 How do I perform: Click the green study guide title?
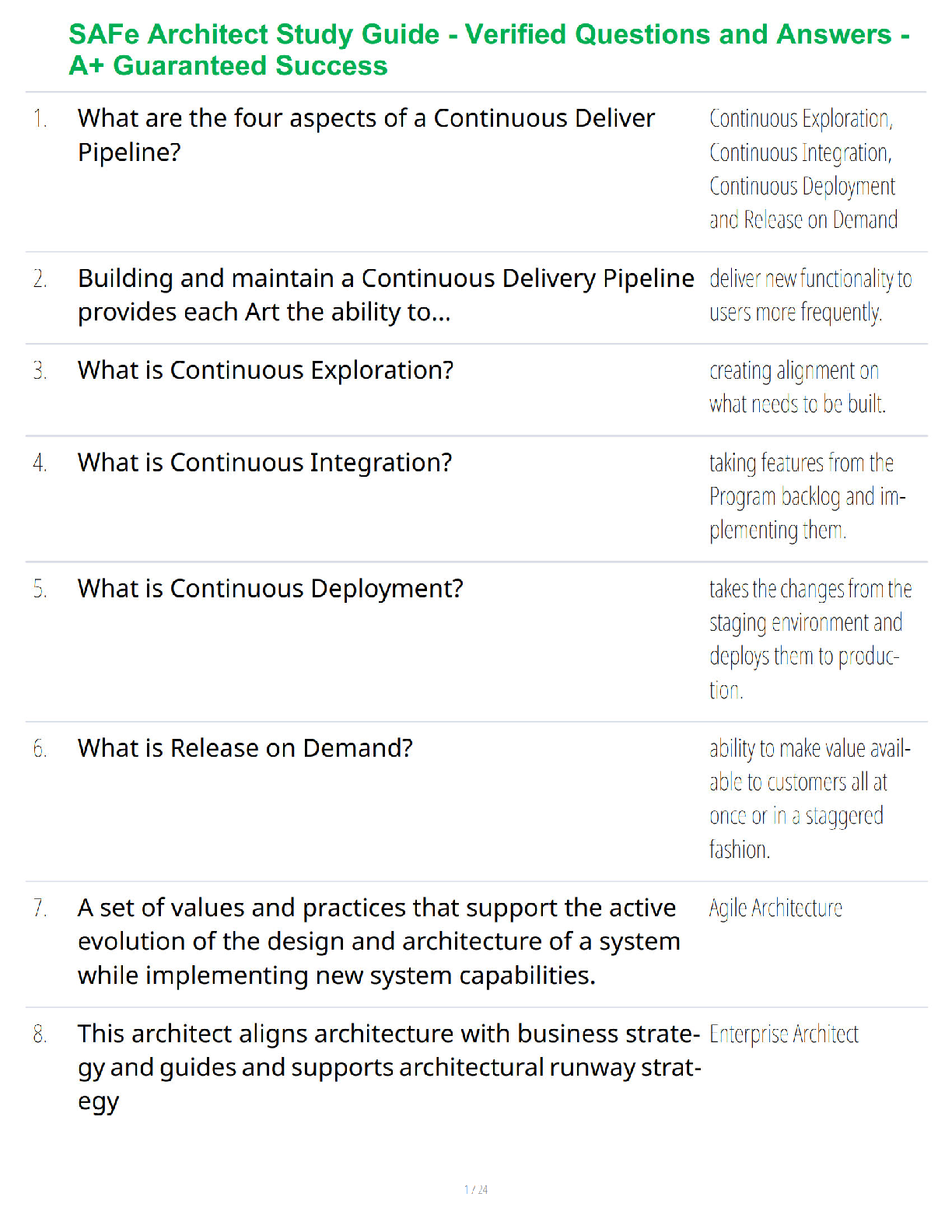(x=489, y=50)
